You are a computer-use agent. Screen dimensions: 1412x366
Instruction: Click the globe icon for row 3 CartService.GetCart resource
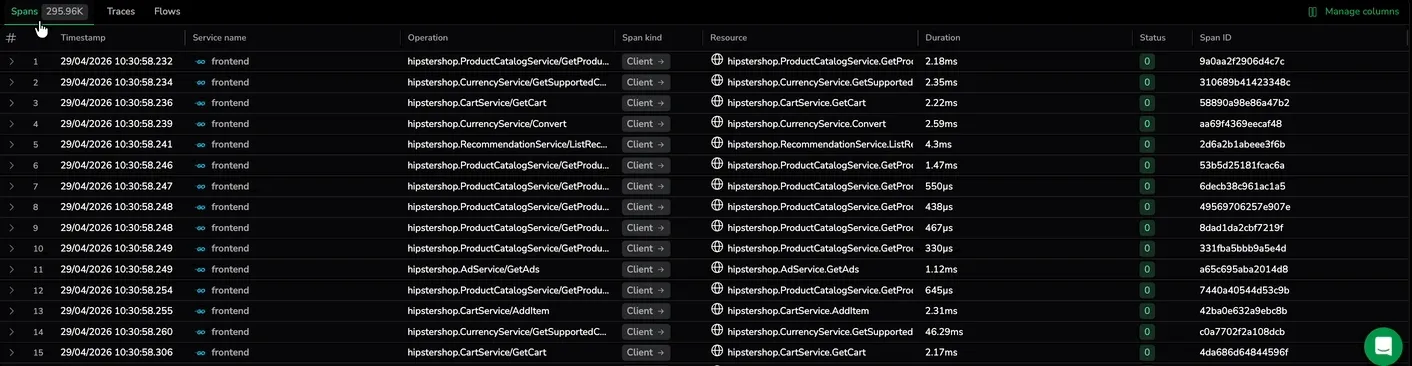pyautogui.click(x=716, y=102)
